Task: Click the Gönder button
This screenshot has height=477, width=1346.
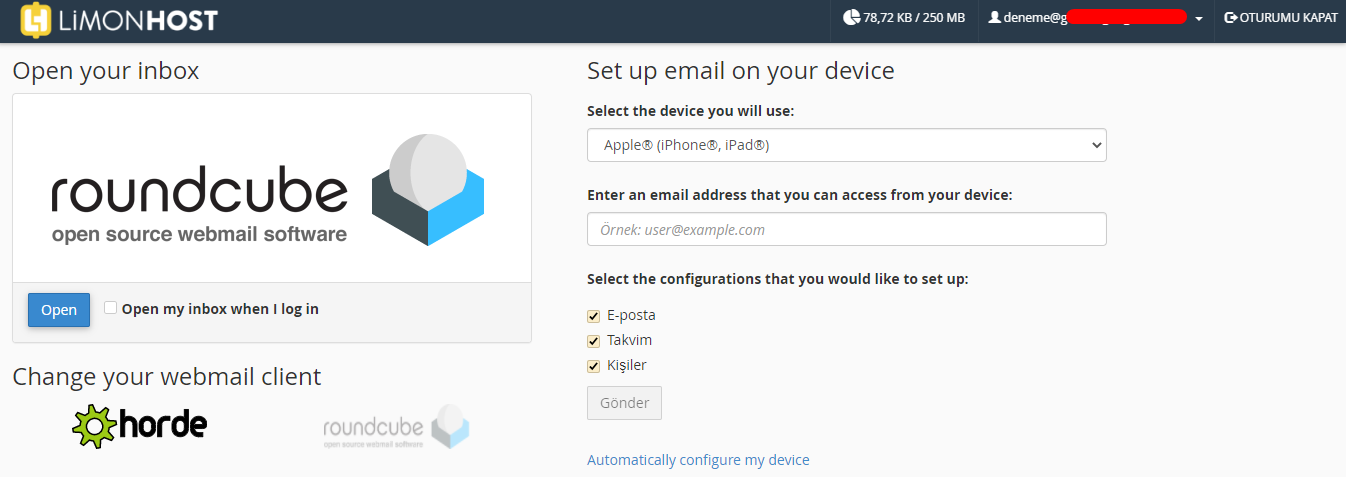Action: pos(624,403)
